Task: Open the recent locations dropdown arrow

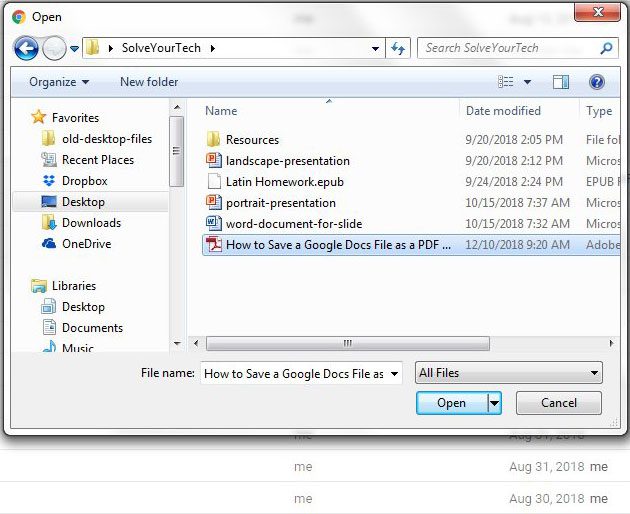Action: click(74, 49)
